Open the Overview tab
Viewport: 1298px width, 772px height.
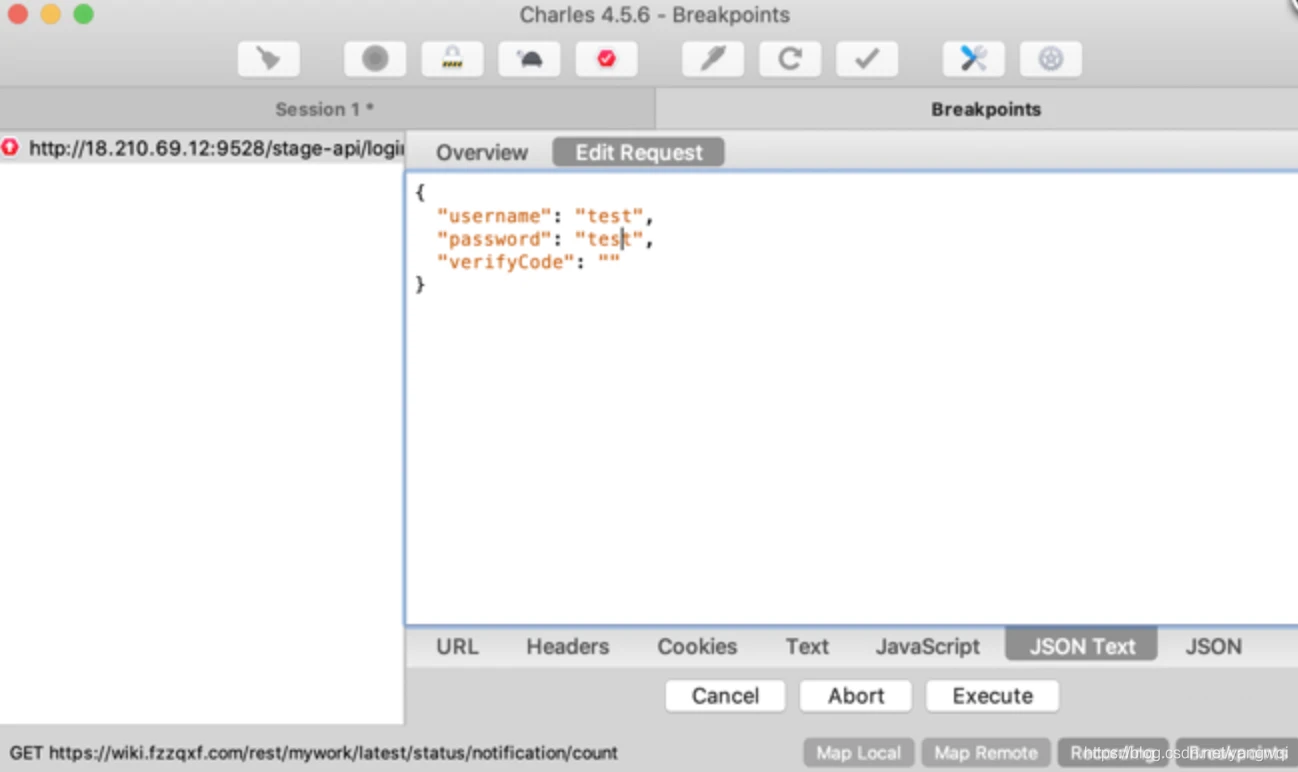[481, 153]
